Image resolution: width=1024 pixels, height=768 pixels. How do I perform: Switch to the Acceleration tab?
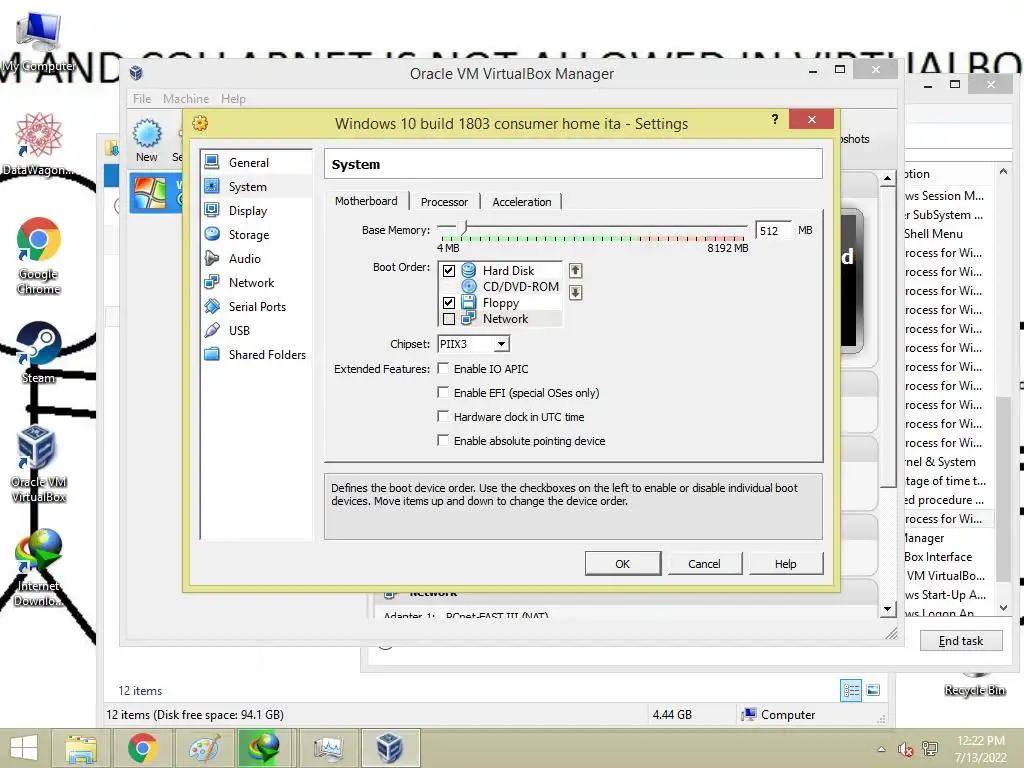coord(522,202)
